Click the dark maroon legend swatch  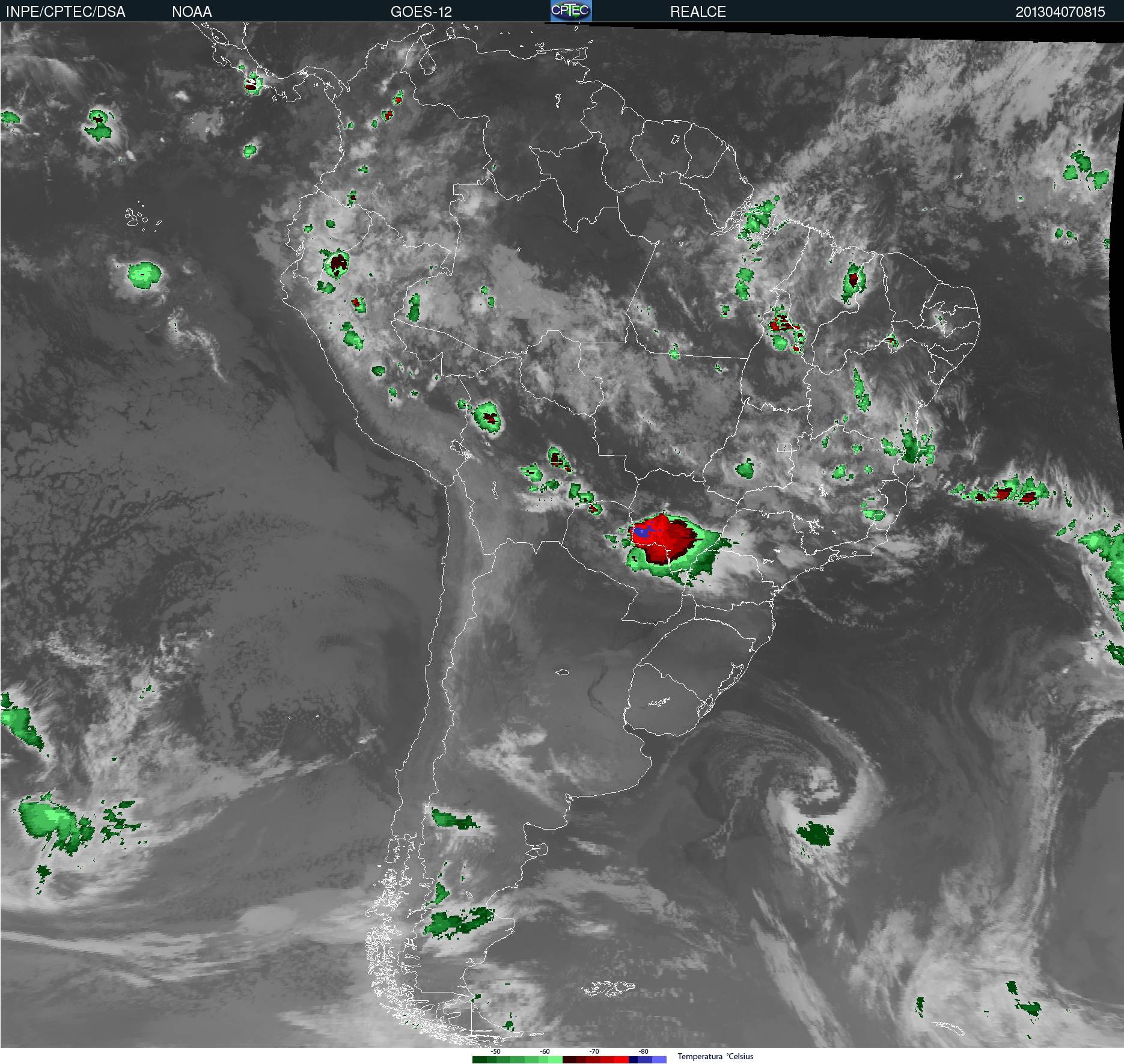570,1060
